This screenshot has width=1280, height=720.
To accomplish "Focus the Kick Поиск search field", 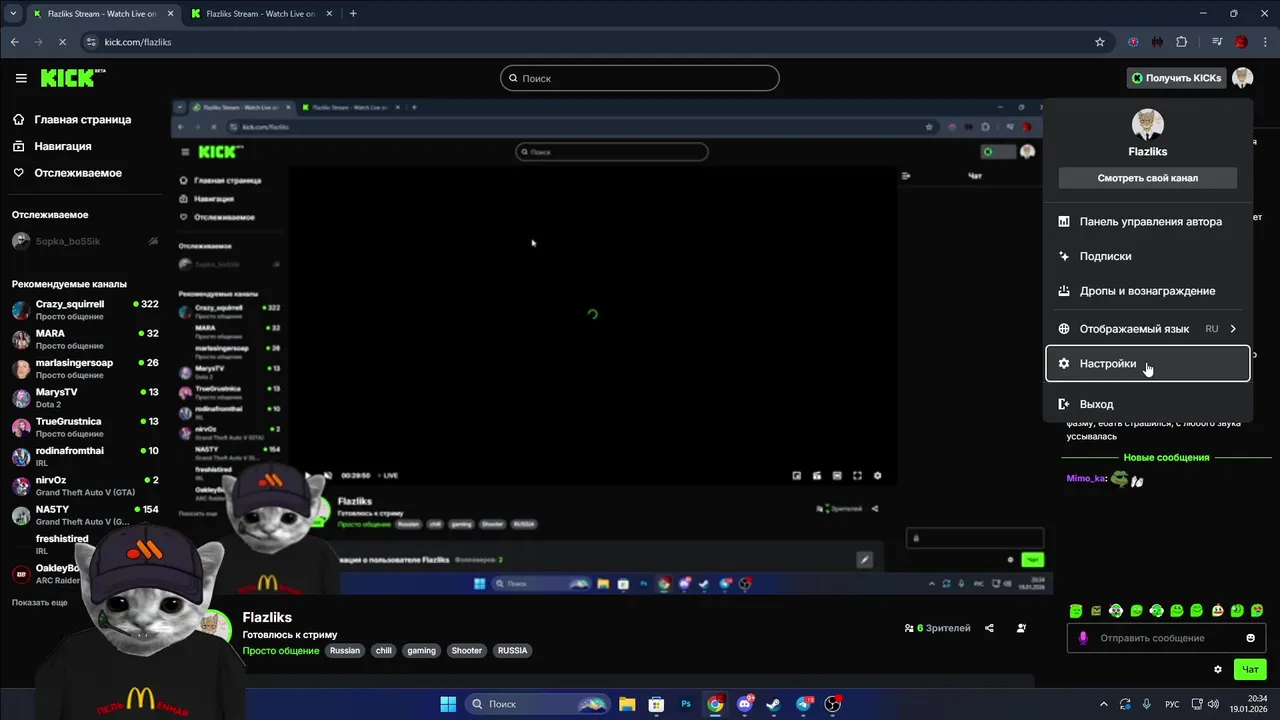I will pos(639,78).
